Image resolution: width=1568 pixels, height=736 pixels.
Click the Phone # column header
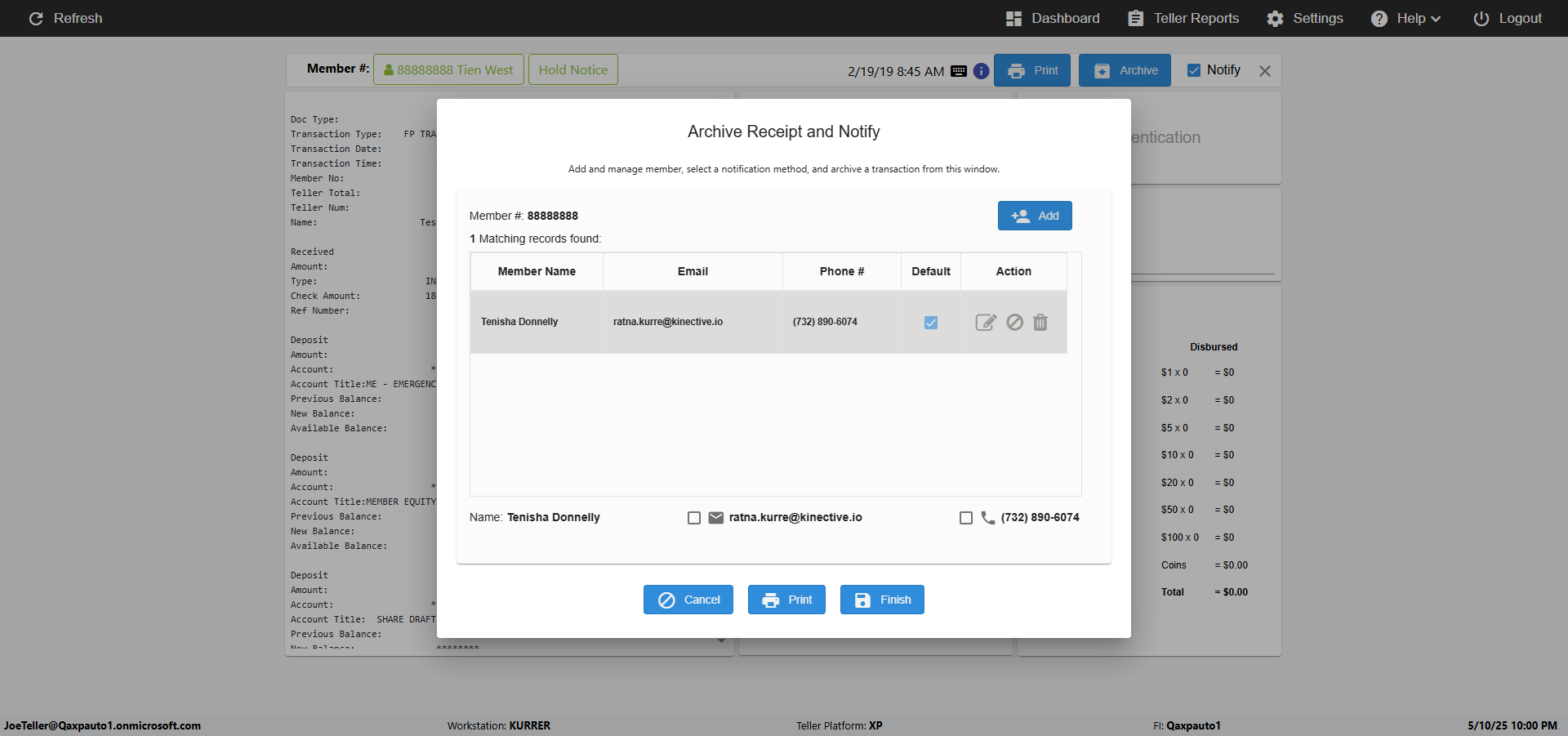click(842, 271)
